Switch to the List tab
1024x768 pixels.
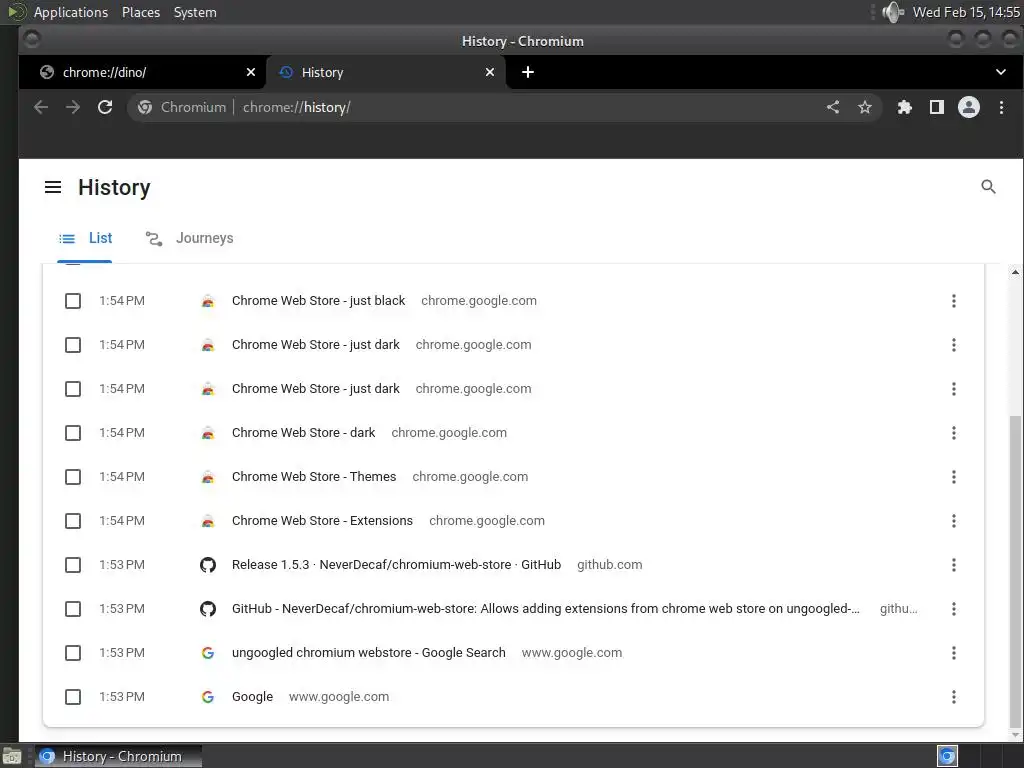(85, 238)
